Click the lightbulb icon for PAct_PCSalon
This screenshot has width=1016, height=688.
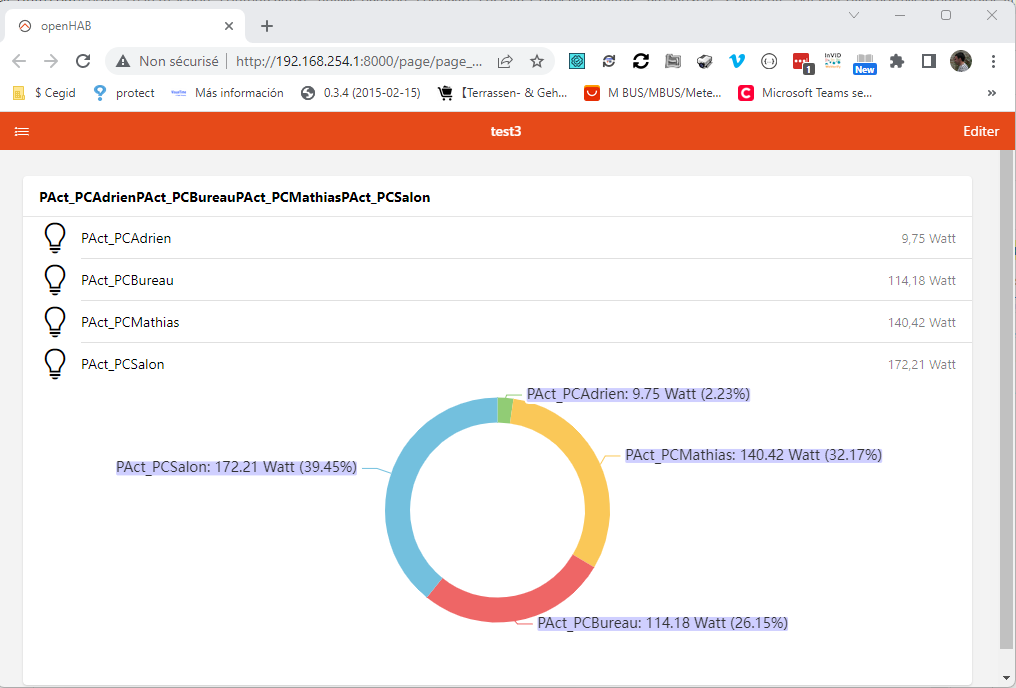point(55,365)
